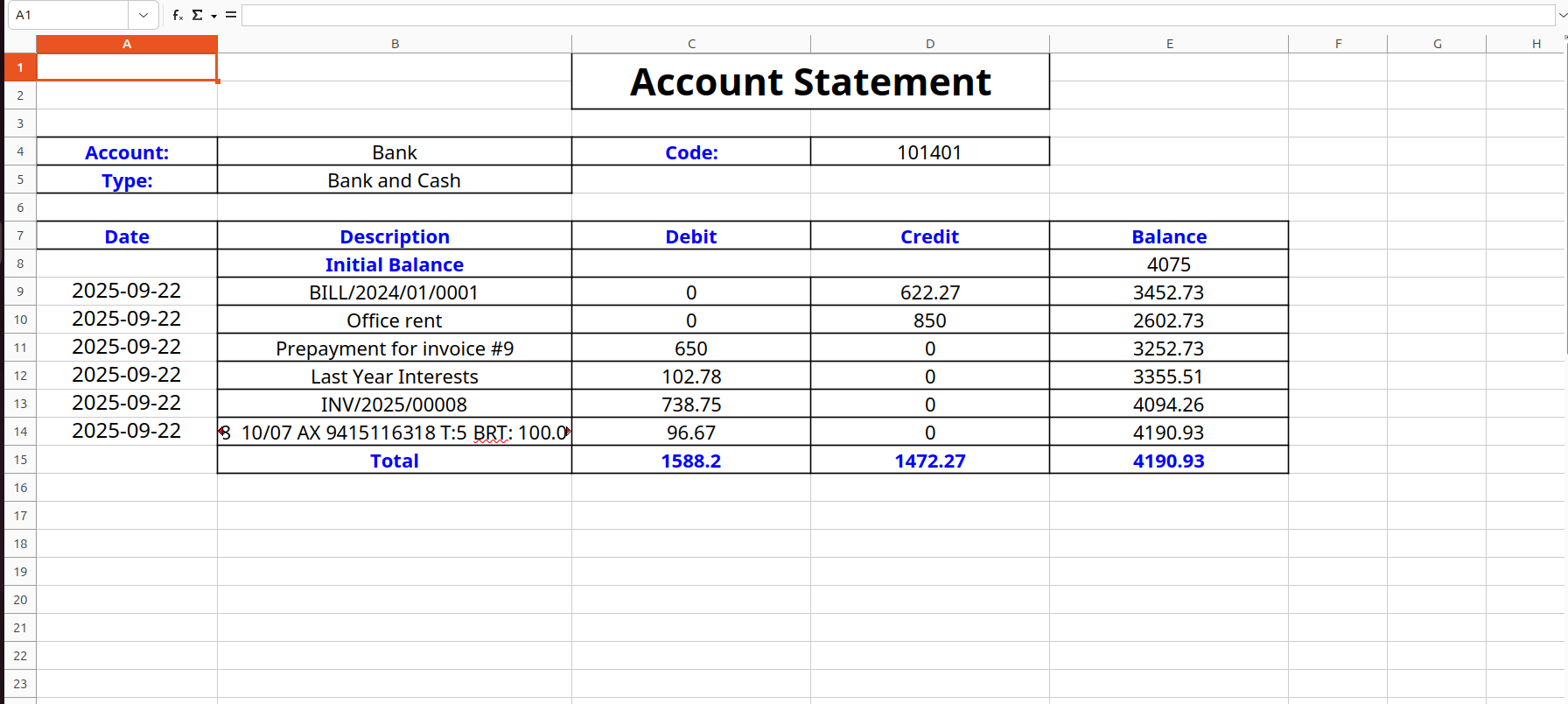Select the 'Bank and Cash' cell
Screen dimensions: 1568x704
[x=395, y=180]
